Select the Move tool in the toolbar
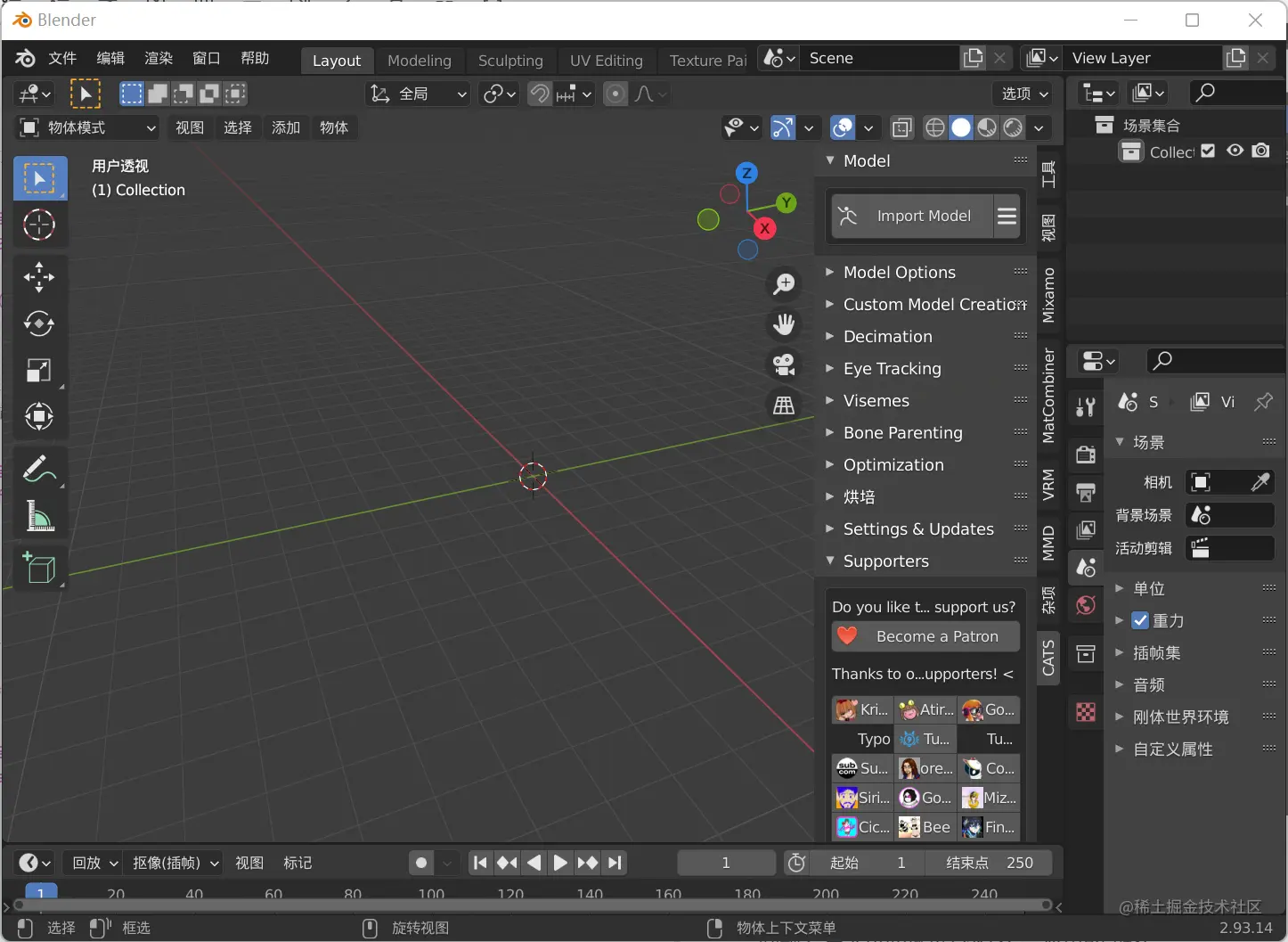This screenshot has height=942, width=1288. [x=39, y=277]
